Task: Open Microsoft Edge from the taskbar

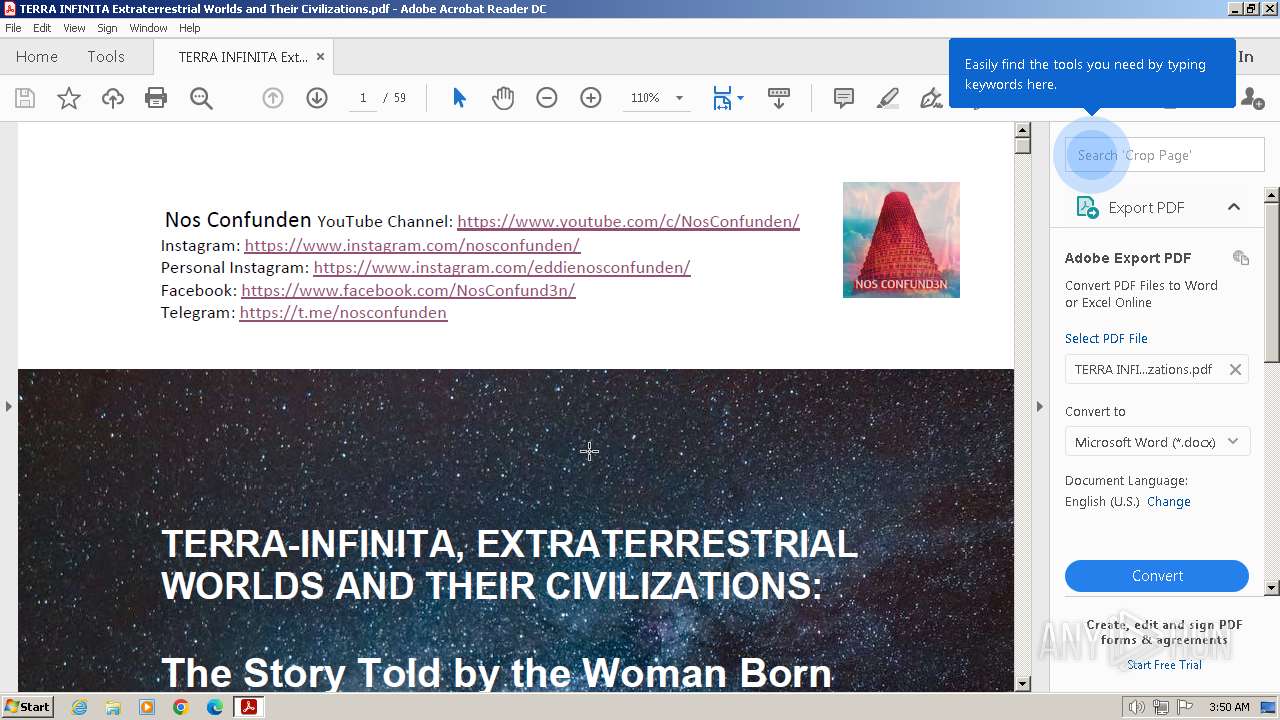Action: pos(214,707)
